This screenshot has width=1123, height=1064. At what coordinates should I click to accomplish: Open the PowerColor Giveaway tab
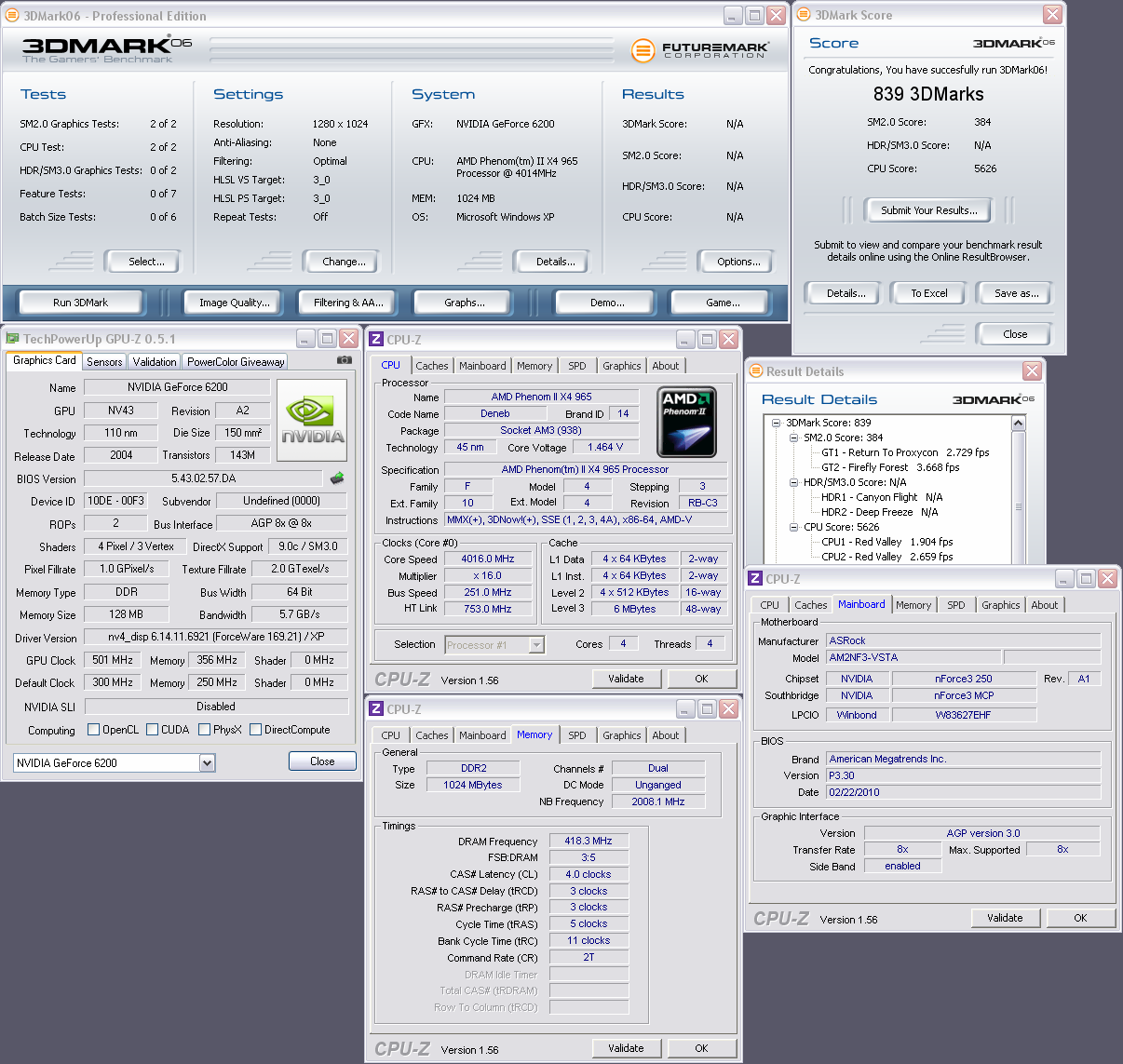point(236,362)
